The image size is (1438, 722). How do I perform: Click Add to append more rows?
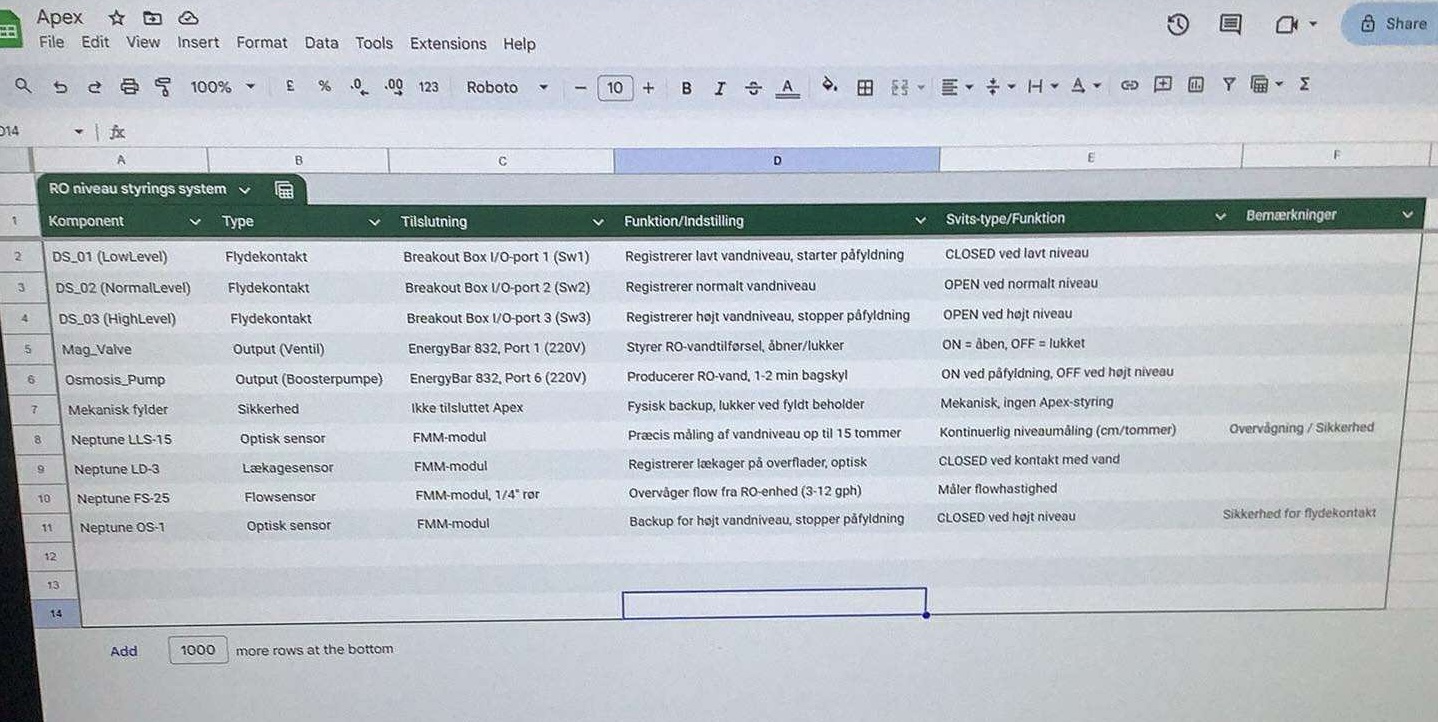point(124,651)
